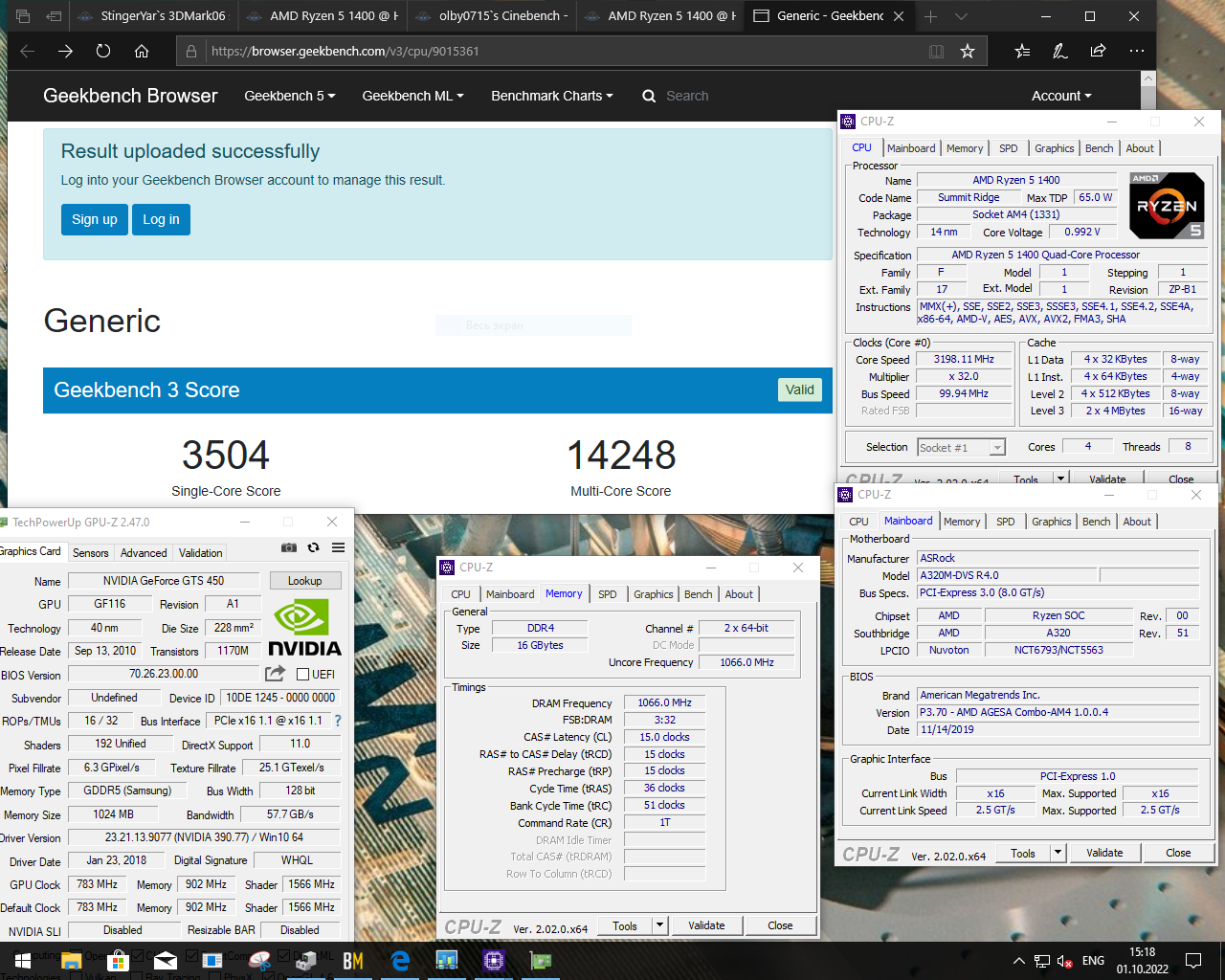Open a new browser tab
Viewport: 1225px width, 980px height.
click(x=930, y=16)
